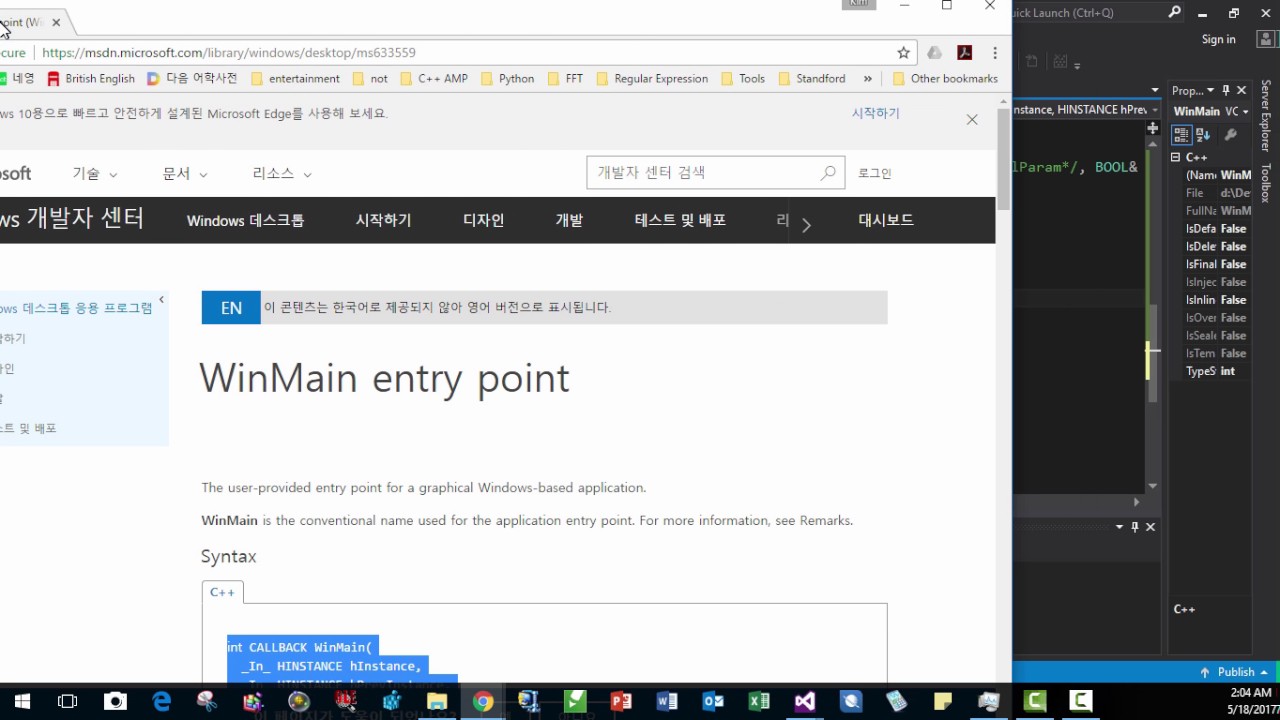Bookmark this page with the star icon
This screenshot has height=720, width=1280.
[x=903, y=52]
